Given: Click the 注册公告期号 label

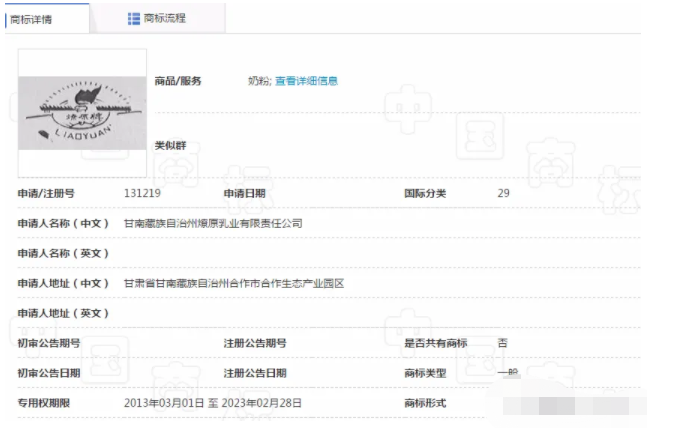Looking at the screenshot, I should 255,343.
